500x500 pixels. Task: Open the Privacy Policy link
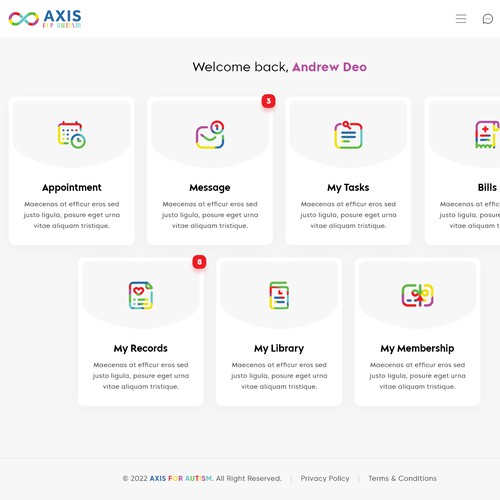tap(325, 478)
